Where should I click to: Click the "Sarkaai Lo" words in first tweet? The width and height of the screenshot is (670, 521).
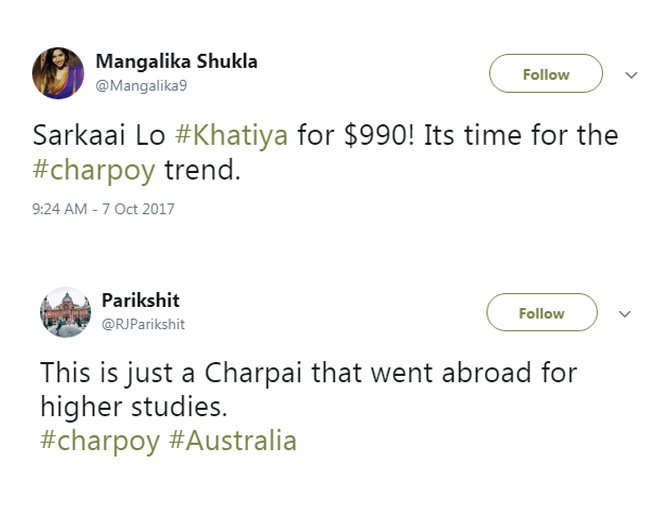[91, 135]
